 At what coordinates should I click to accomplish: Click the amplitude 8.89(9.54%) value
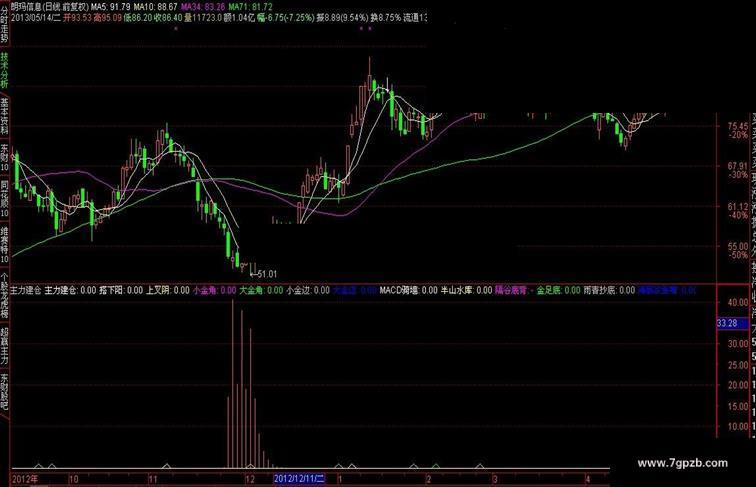(345, 18)
